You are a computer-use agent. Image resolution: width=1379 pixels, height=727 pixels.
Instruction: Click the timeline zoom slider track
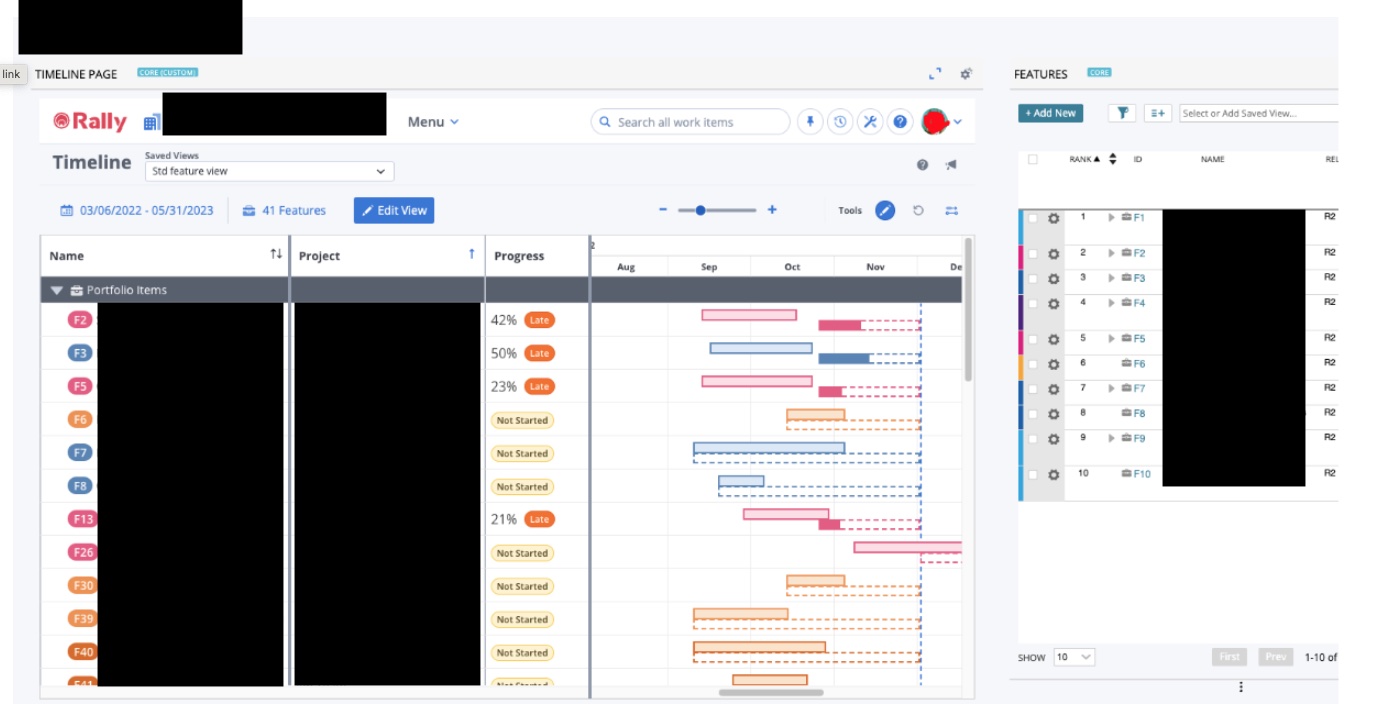(x=716, y=210)
